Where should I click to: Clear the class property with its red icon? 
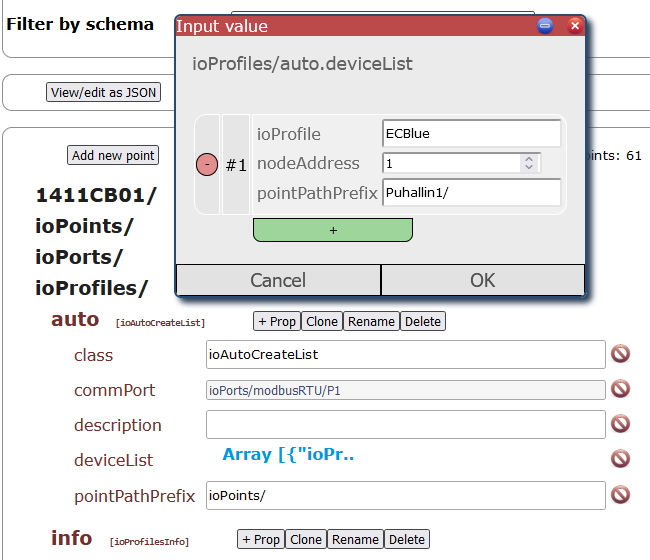620,354
